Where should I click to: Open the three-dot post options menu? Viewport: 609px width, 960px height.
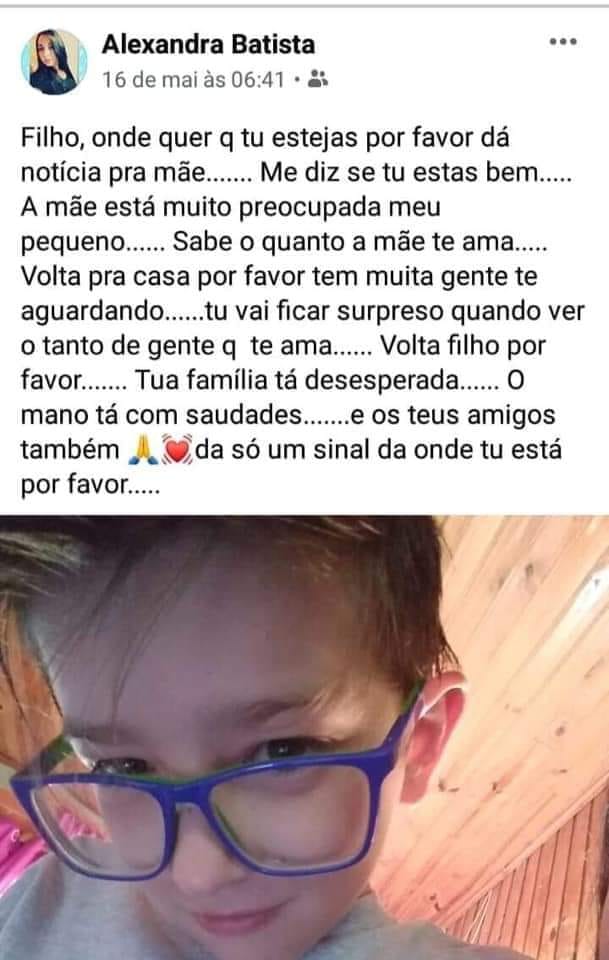[x=562, y=42]
